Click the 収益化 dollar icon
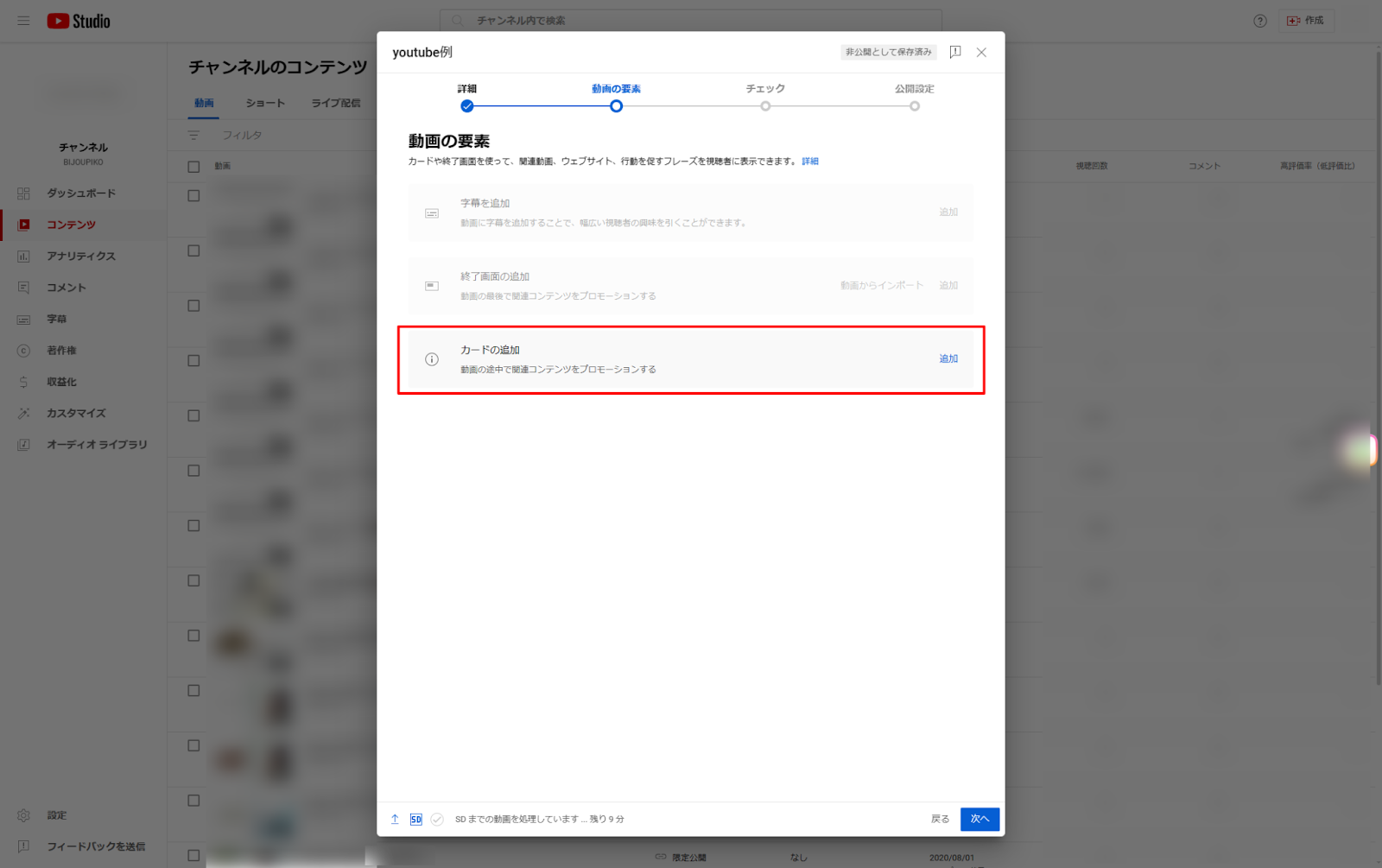 point(23,382)
